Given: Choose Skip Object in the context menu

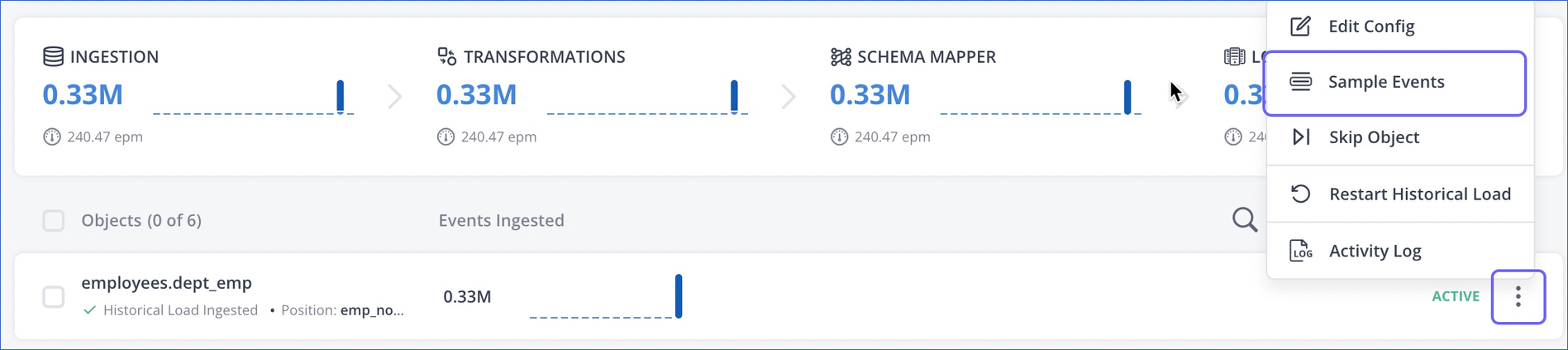Looking at the screenshot, I should point(1373,137).
